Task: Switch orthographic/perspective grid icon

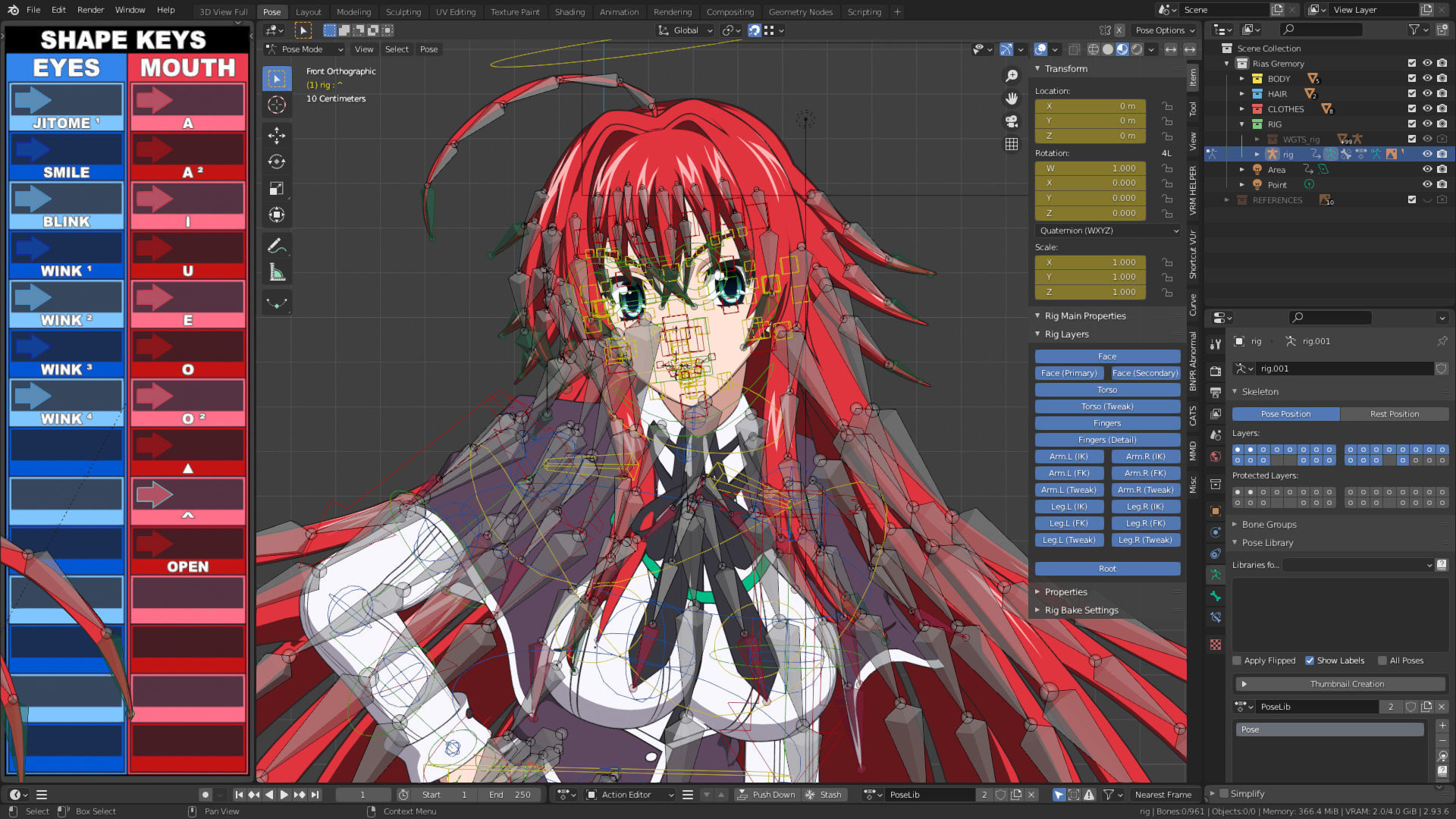Action: [1012, 144]
